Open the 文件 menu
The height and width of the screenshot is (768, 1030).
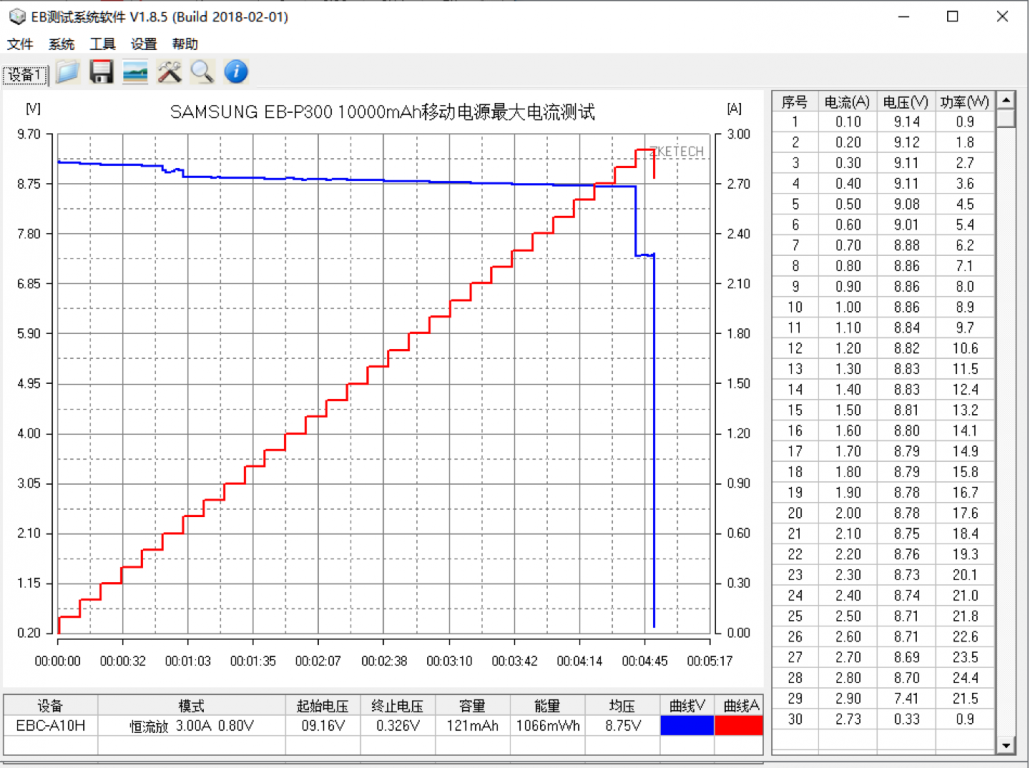[x=20, y=44]
